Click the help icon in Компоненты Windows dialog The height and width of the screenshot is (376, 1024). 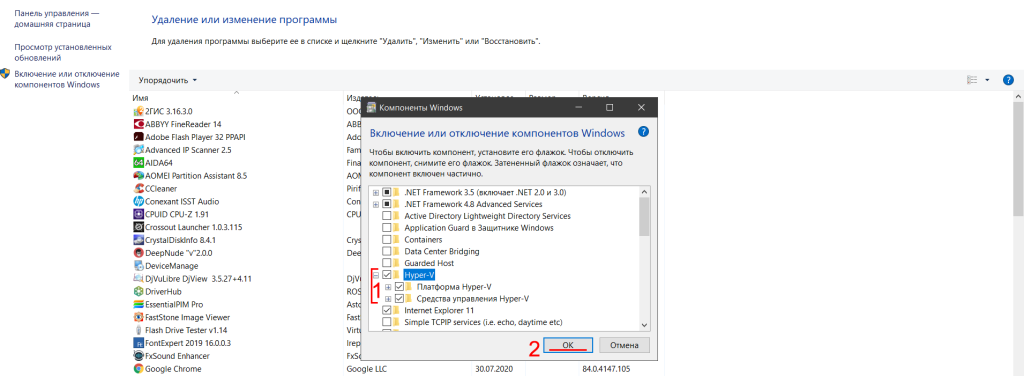point(643,132)
